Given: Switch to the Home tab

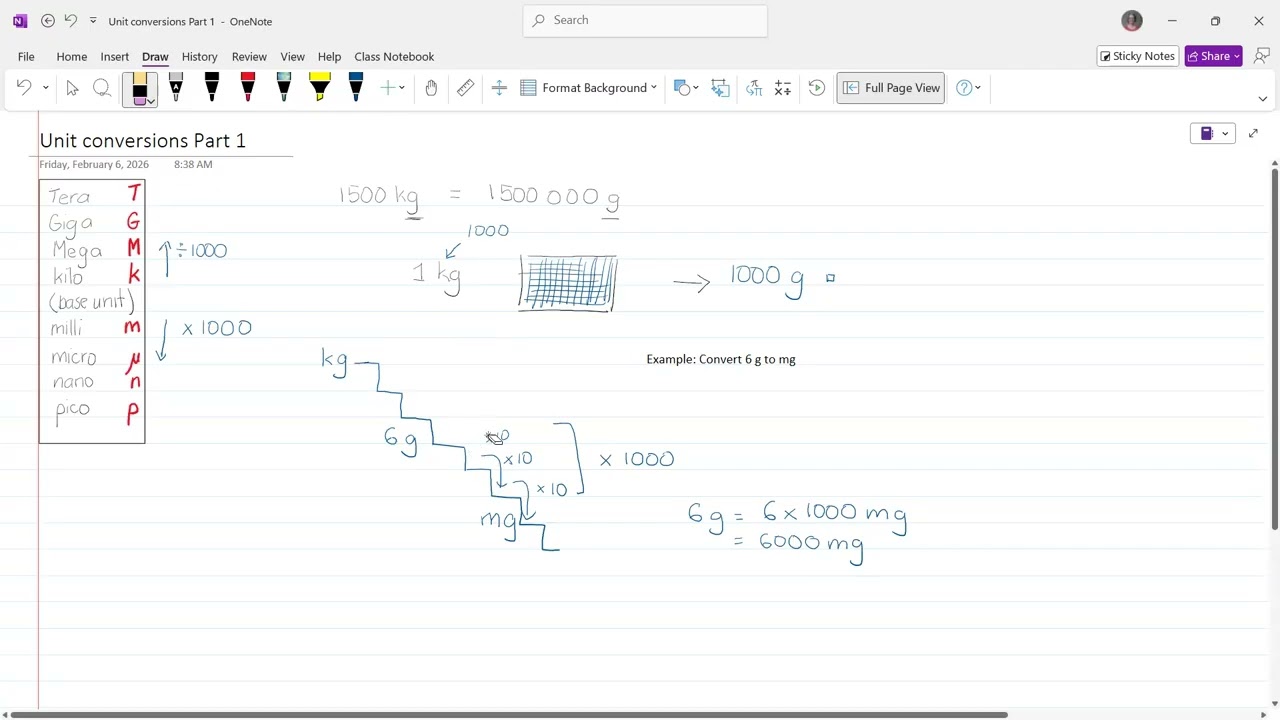Looking at the screenshot, I should click(x=72, y=57).
